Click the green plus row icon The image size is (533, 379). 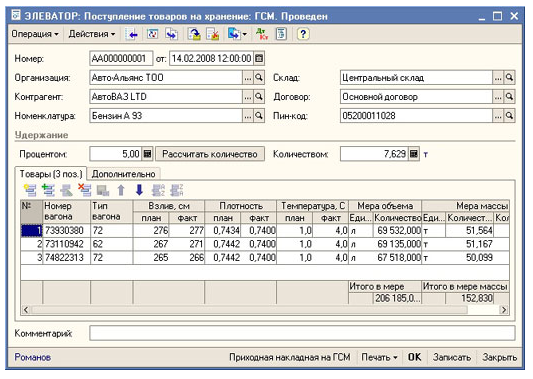tap(48, 190)
